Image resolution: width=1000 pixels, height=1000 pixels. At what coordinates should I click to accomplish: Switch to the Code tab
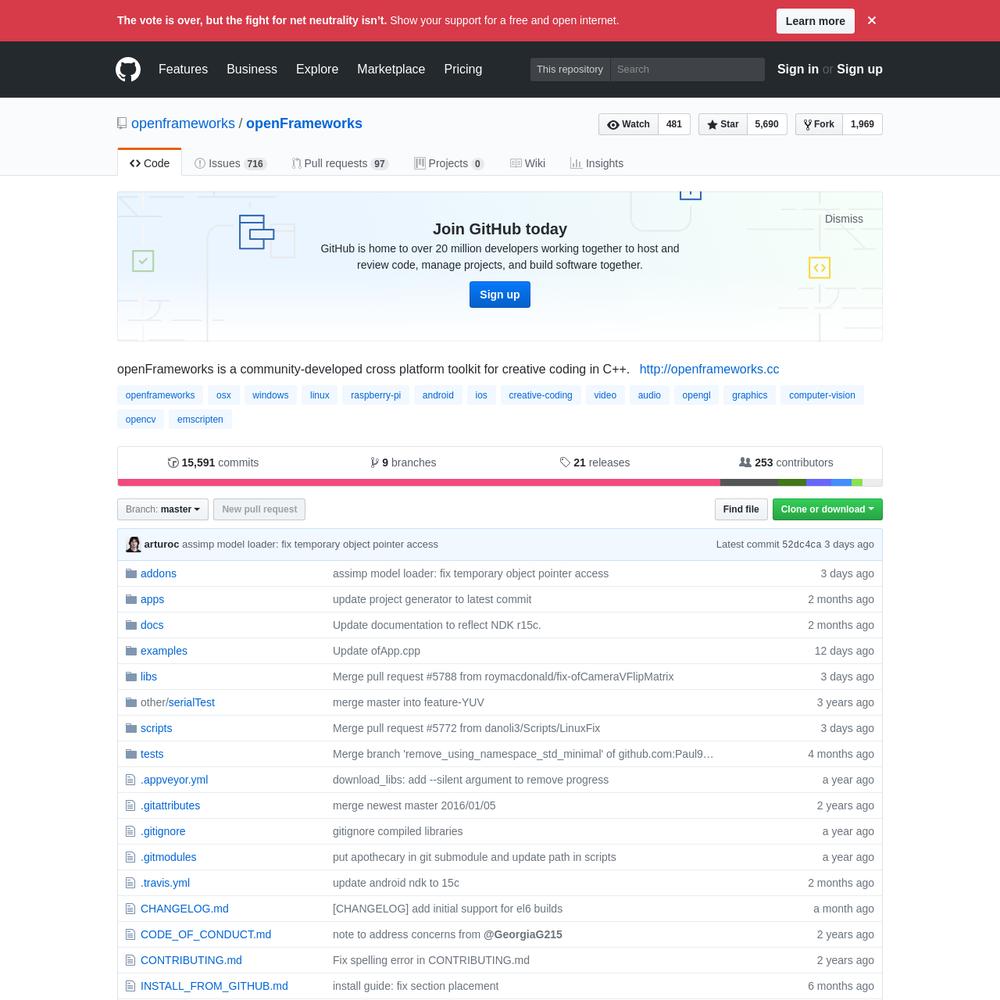coord(150,163)
